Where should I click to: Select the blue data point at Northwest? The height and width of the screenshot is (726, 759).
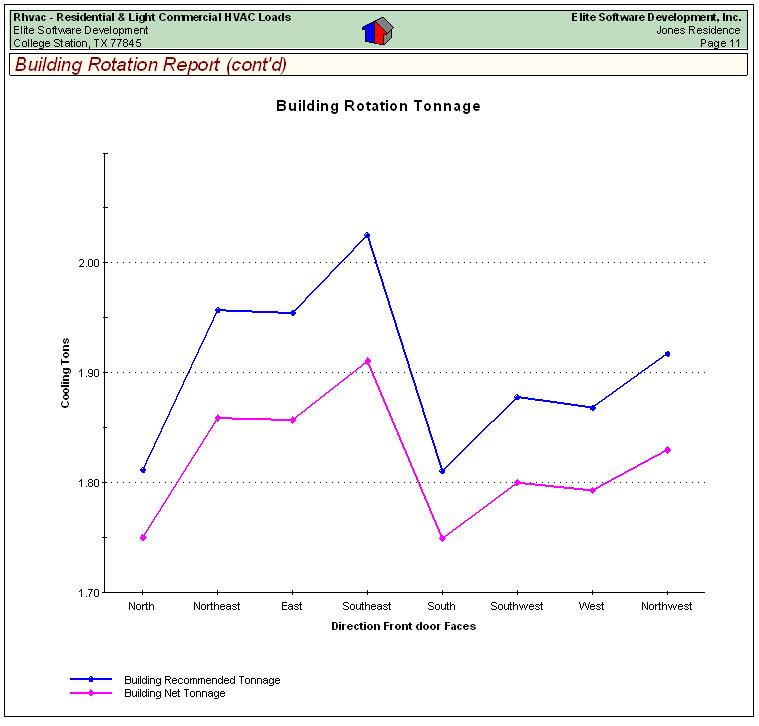pos(667,354)
